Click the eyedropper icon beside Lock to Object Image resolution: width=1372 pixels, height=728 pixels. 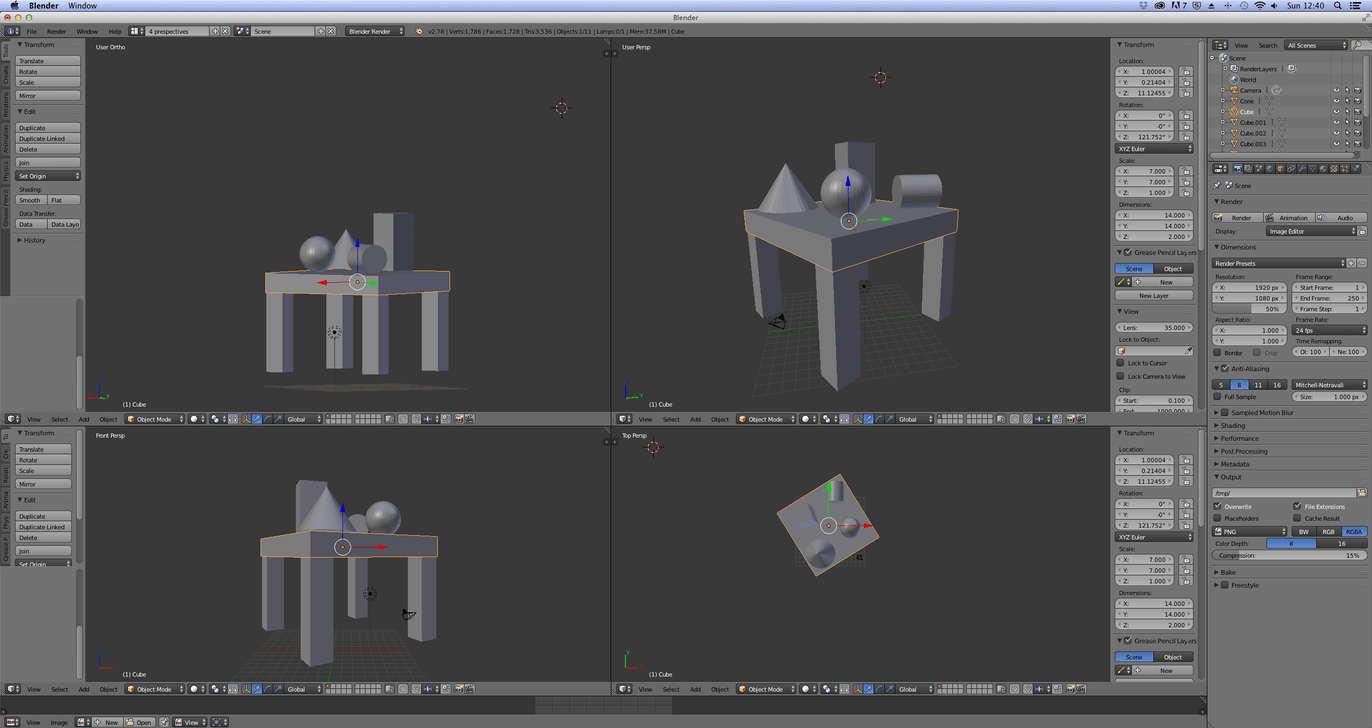point(1188,350)
